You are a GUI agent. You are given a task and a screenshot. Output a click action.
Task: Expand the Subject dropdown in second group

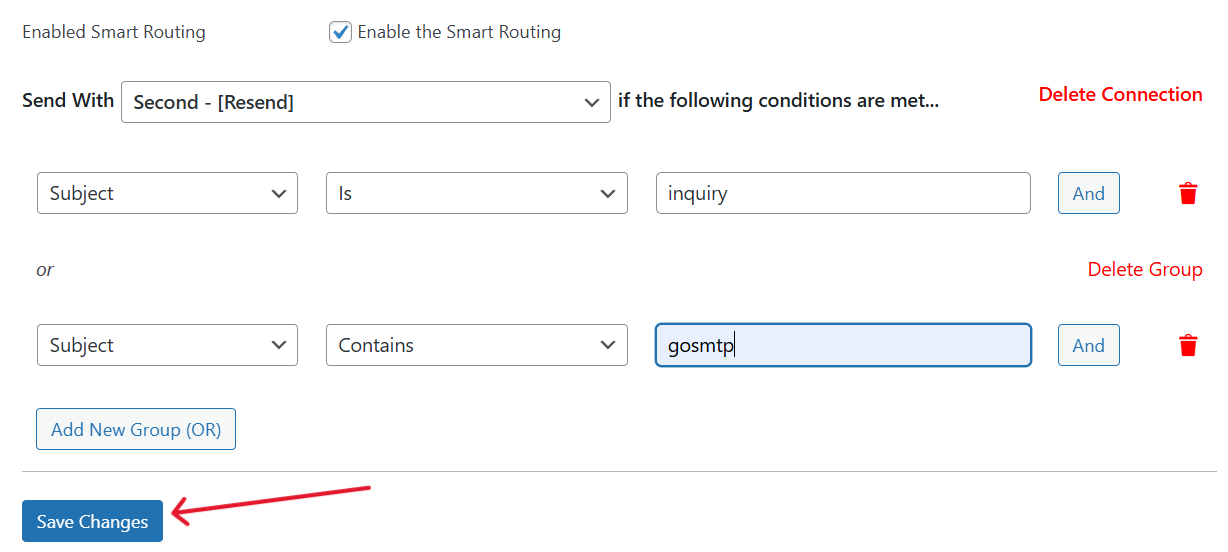pos(167,346)
